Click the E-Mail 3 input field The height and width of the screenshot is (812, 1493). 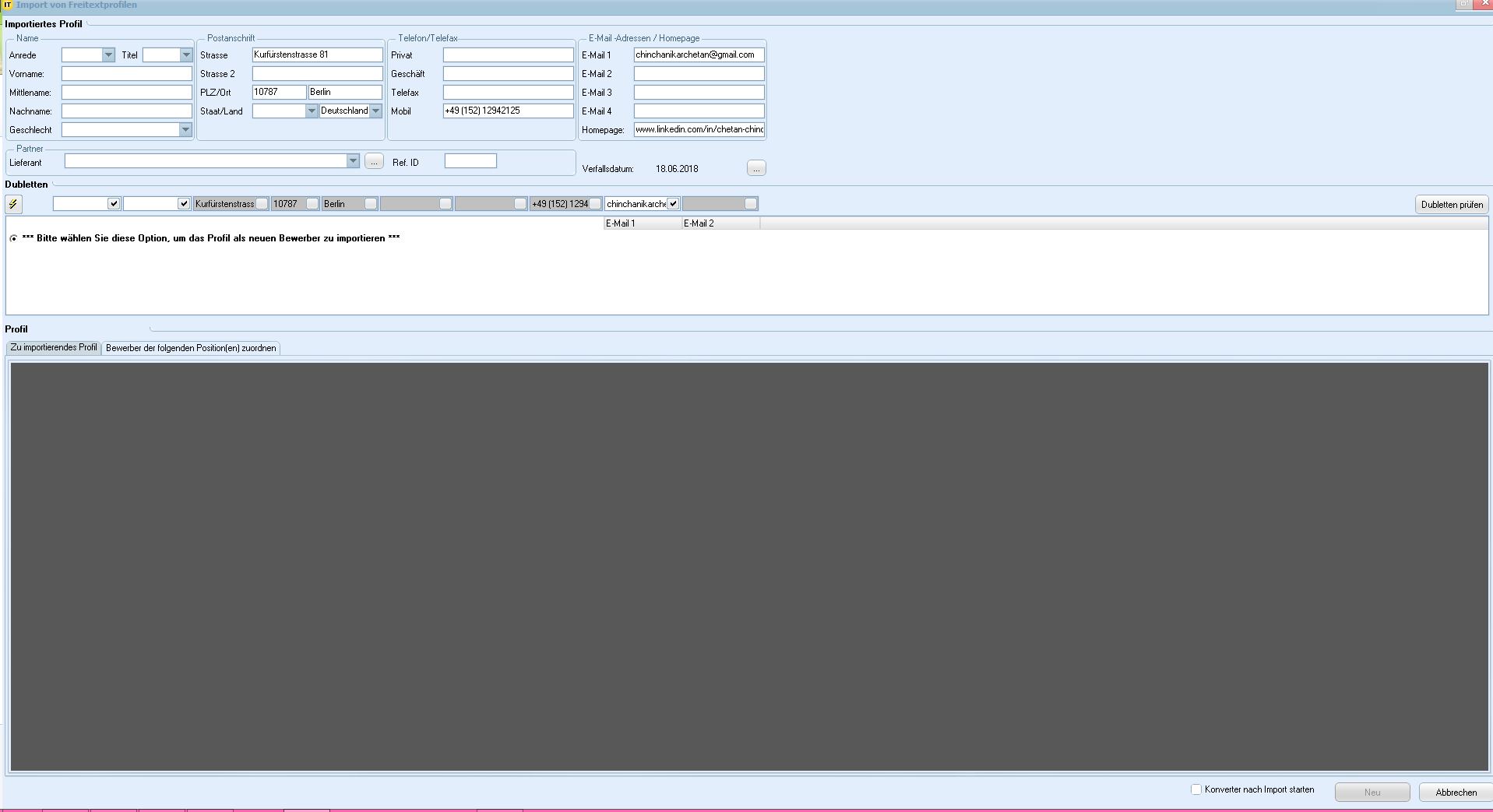click(x=699, y=93)
